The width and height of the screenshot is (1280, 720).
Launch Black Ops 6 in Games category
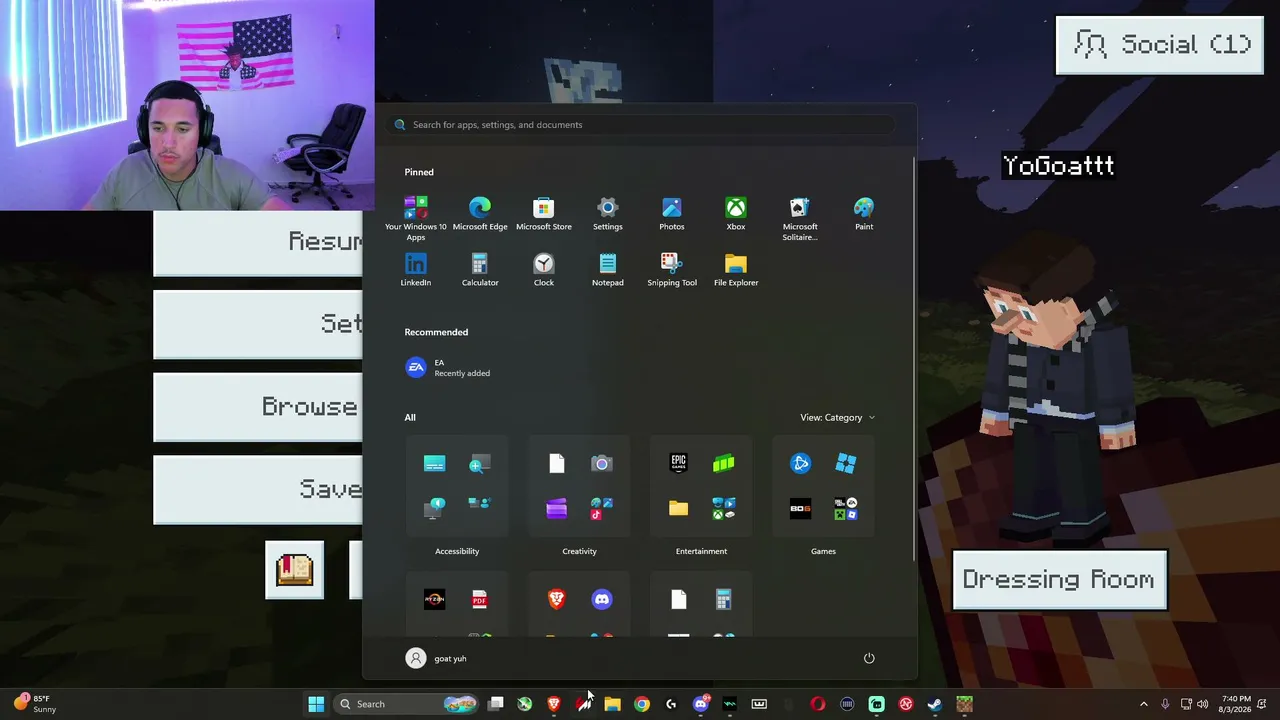click(x=801, y=508)
